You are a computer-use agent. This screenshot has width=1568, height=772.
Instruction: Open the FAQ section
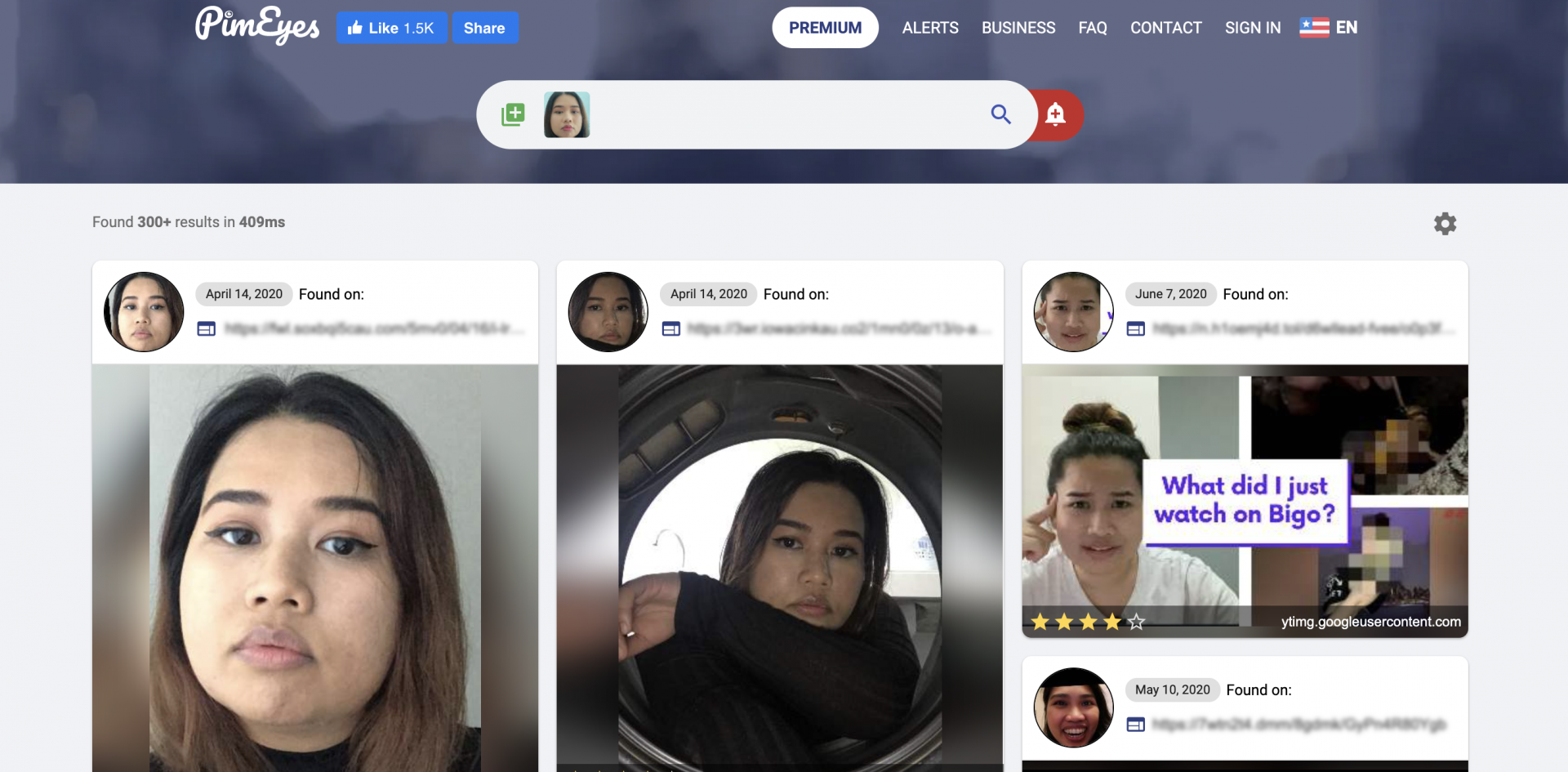tap(1092, 27)
